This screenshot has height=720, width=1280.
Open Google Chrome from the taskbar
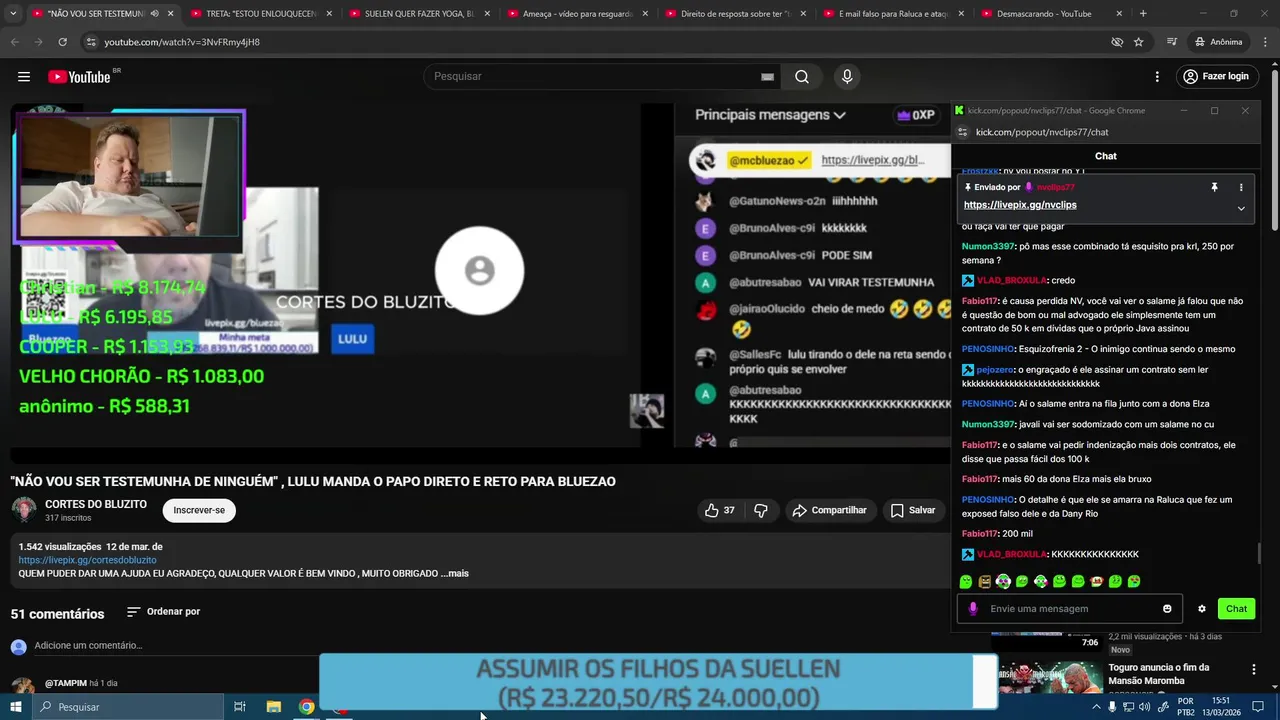307,707
